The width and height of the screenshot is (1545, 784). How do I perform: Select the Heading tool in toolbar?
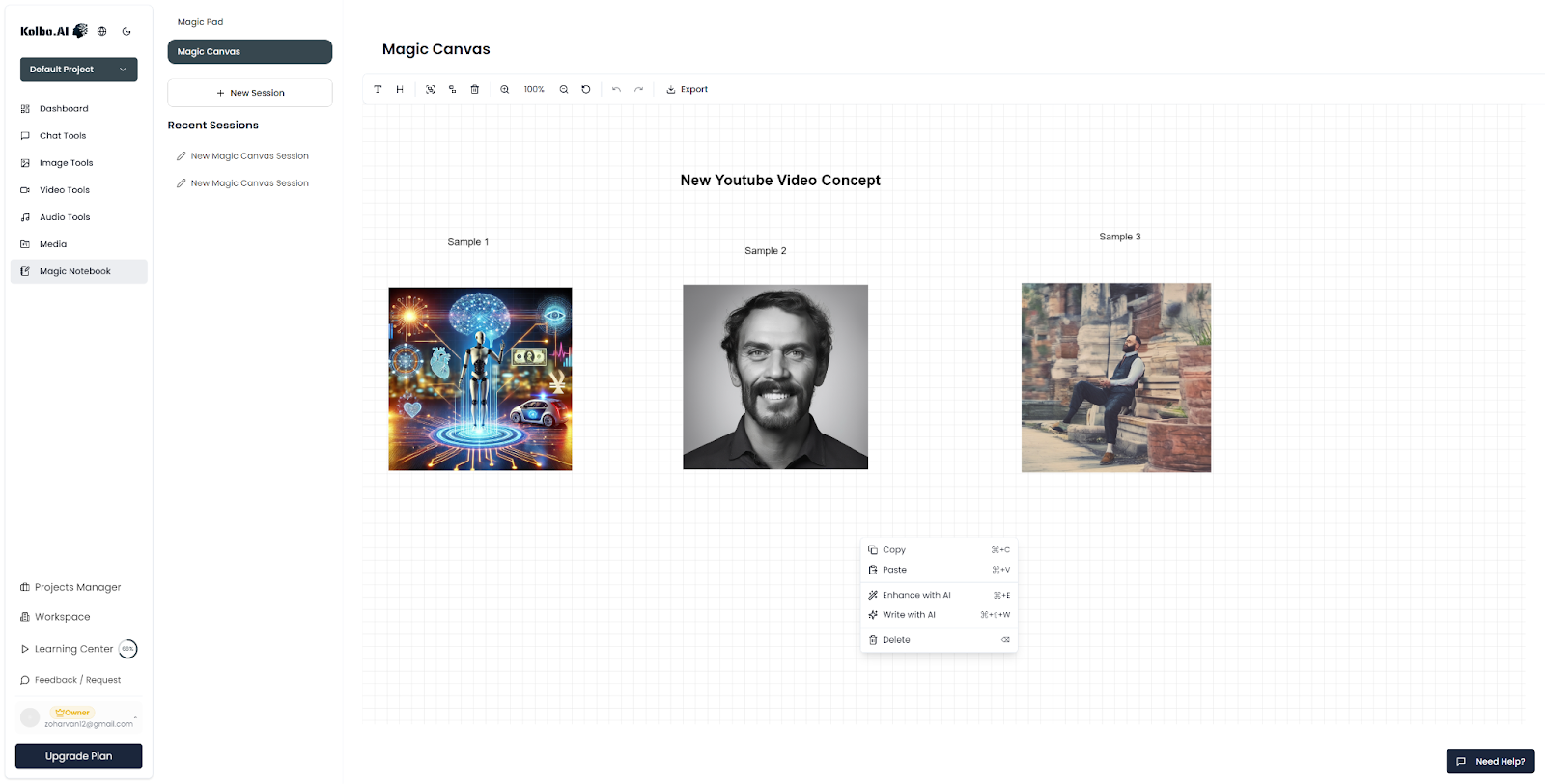coord(400,89)
